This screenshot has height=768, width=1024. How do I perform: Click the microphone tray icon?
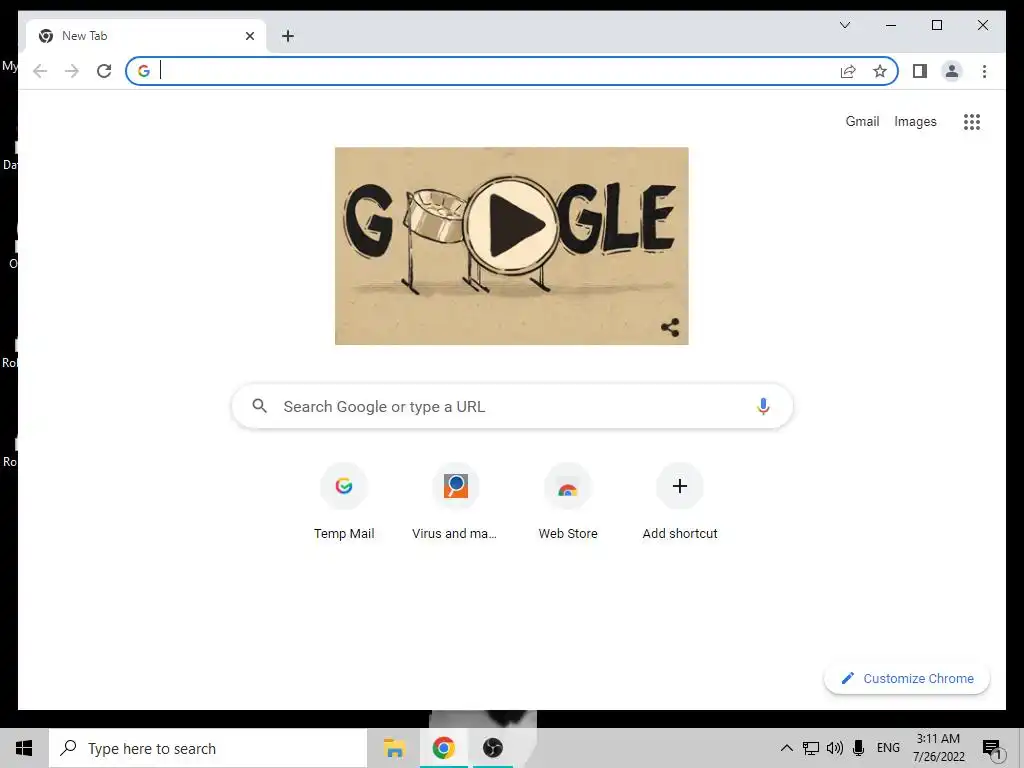[x=859, y=748]
